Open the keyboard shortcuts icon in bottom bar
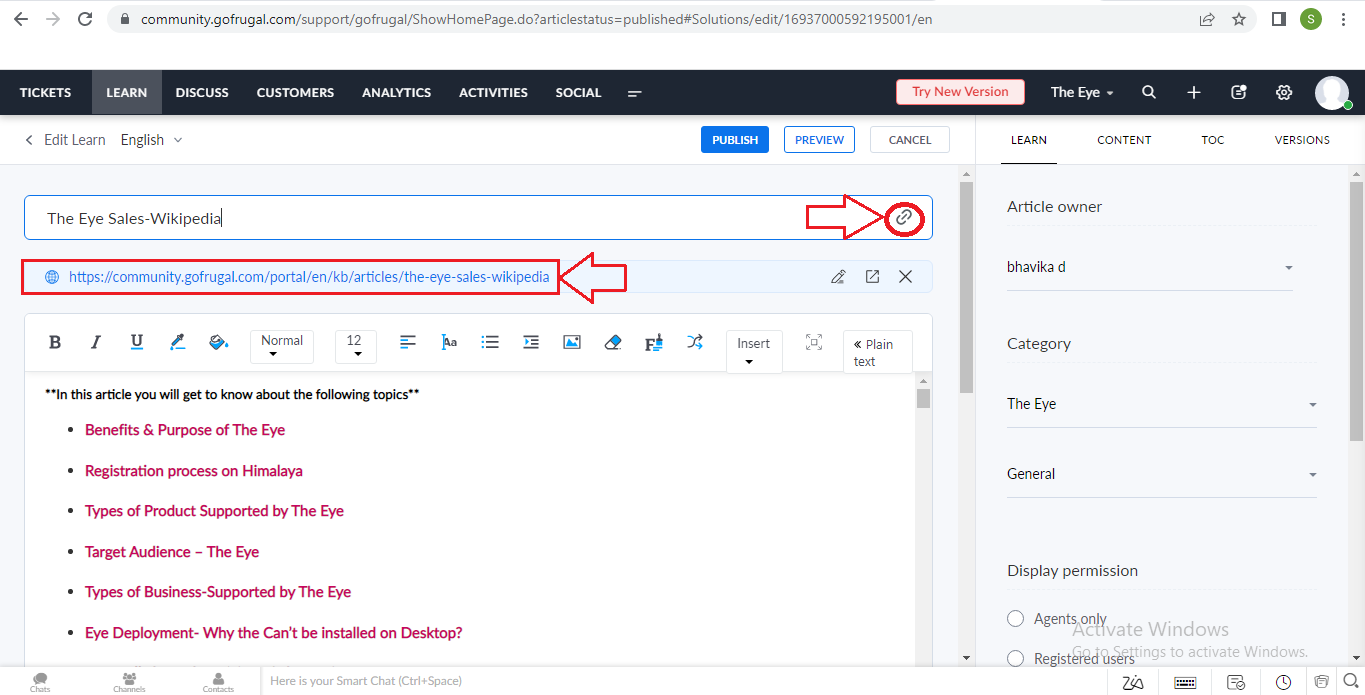Viewport: 1365px width, 695px height. tap(1186, 682)
